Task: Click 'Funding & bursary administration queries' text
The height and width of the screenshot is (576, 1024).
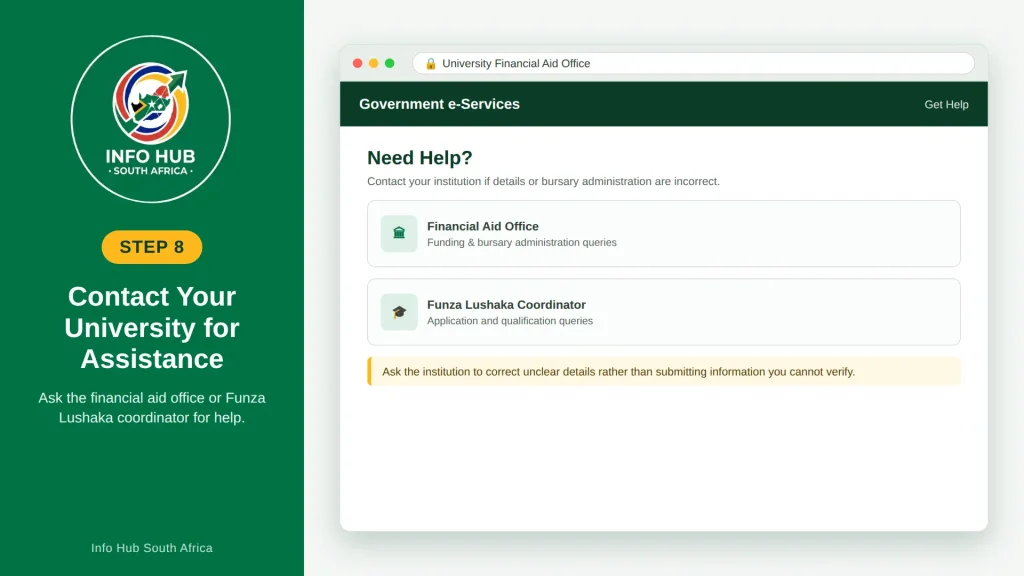Action: click(x=522, y=242)
